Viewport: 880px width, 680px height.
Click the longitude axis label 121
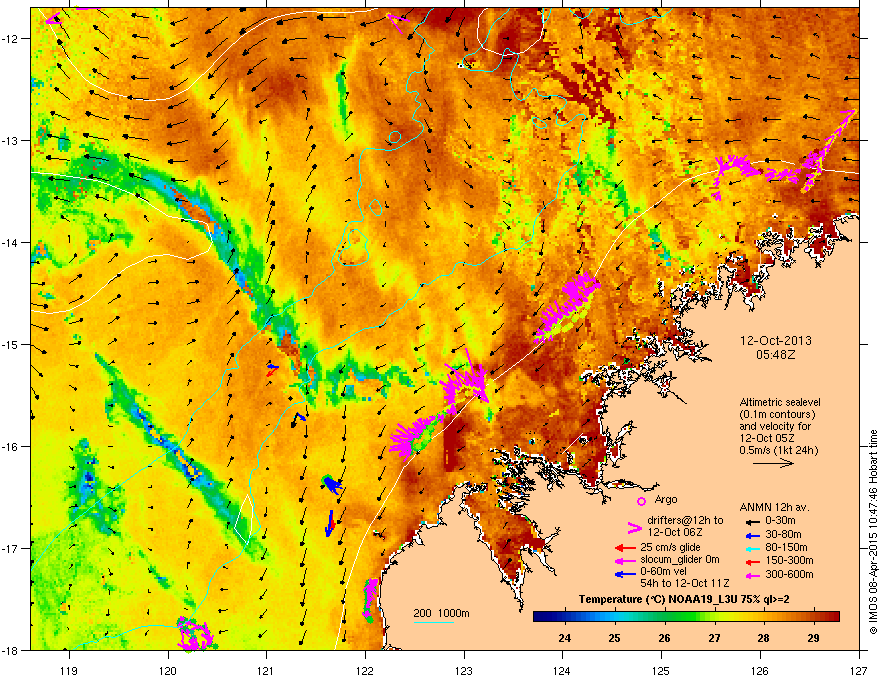point(266,670)
